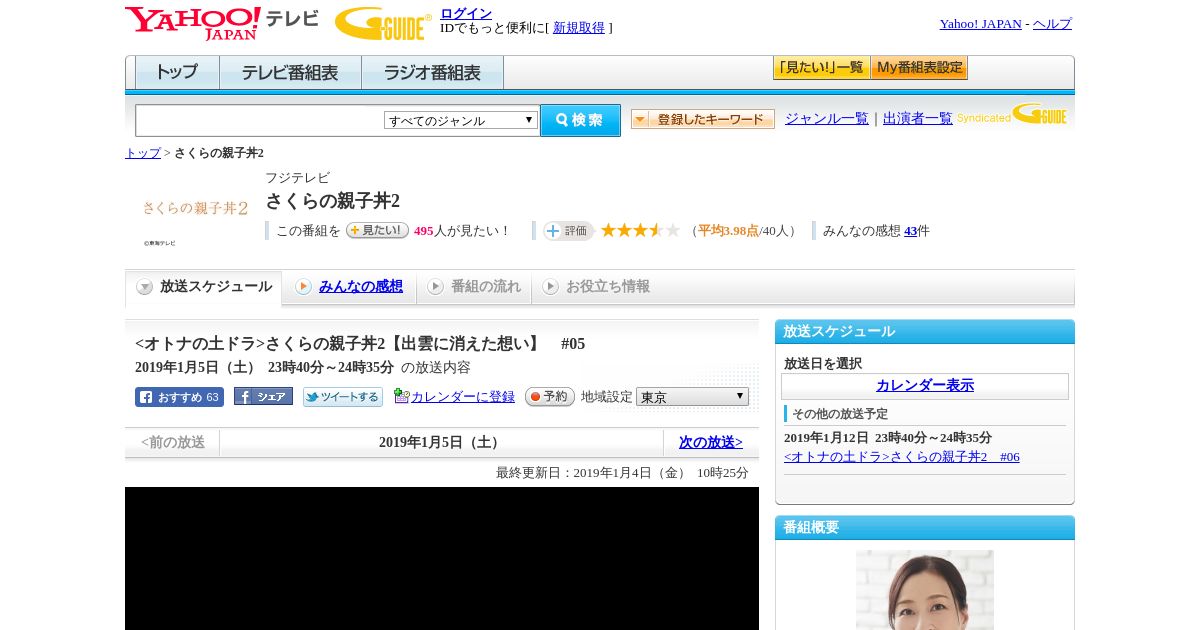
Task: Click the star rating display
Action: coord(640,231)
